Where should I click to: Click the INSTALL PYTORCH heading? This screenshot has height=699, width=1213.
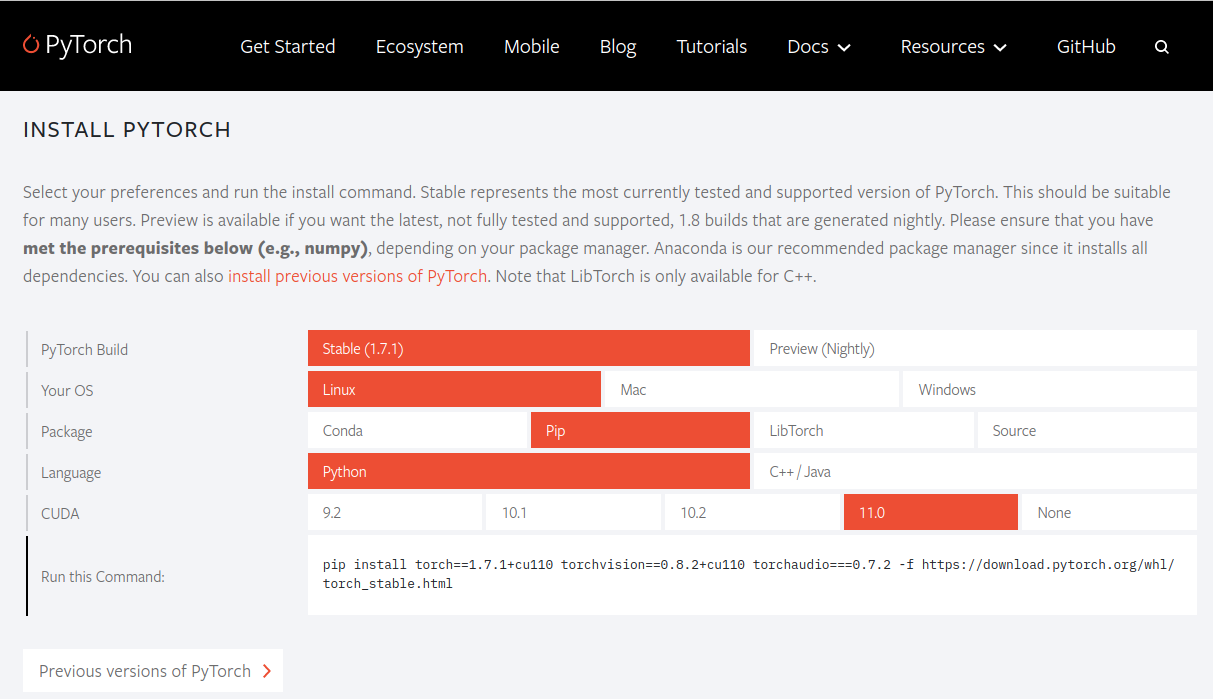click(x=127, y=130)
